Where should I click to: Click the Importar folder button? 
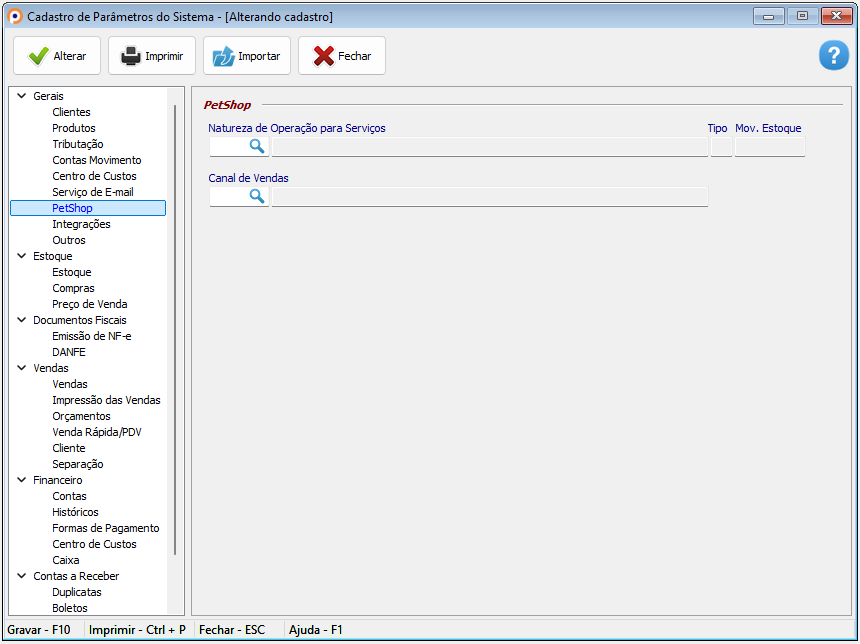point(247,56)
